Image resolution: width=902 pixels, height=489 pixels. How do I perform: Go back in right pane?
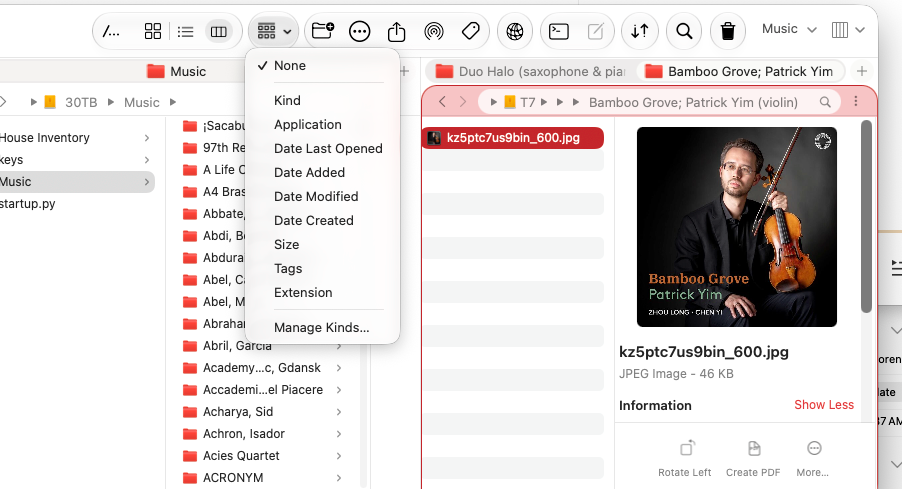pyautogui.click(x=442, y=102)
